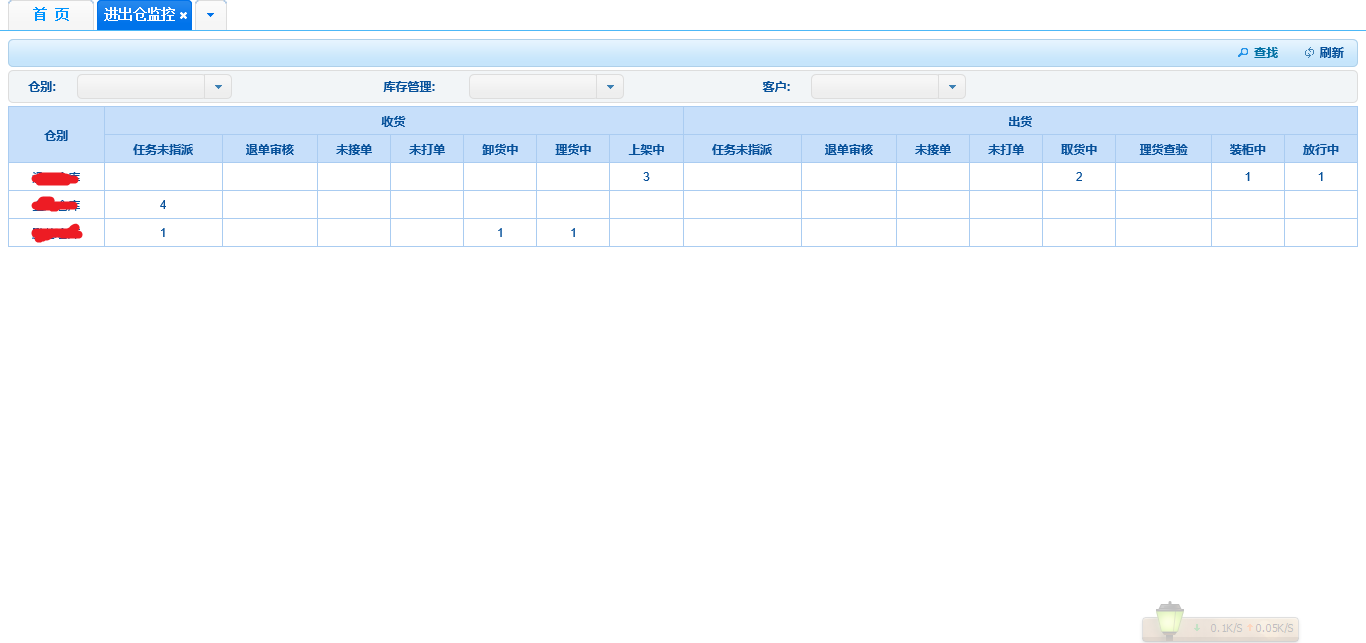The height and width of the screenshot is (643, 1366).
Task: Click the 查找 search magnifier icon
Action: [x=1243, y=53]
